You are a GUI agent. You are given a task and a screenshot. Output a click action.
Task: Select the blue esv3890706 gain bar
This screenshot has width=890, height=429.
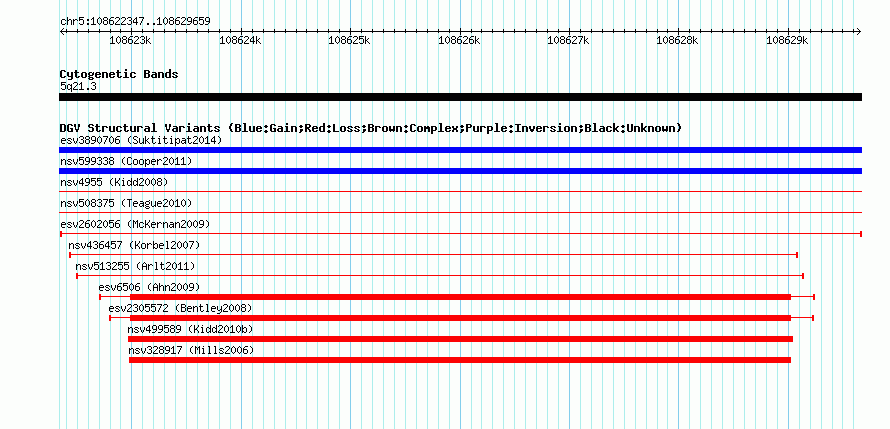[x=460, y=150]
